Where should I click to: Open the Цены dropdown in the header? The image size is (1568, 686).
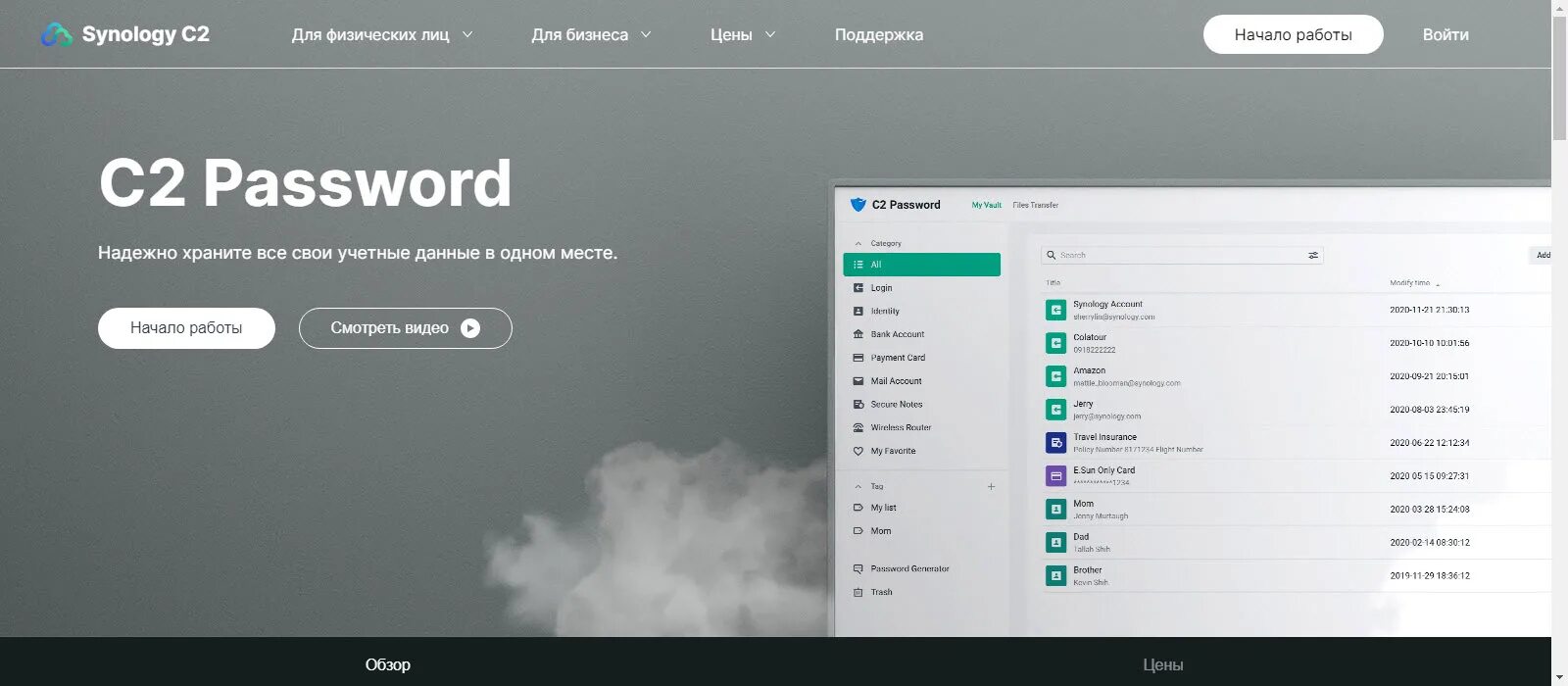click(x=743, y=34)
